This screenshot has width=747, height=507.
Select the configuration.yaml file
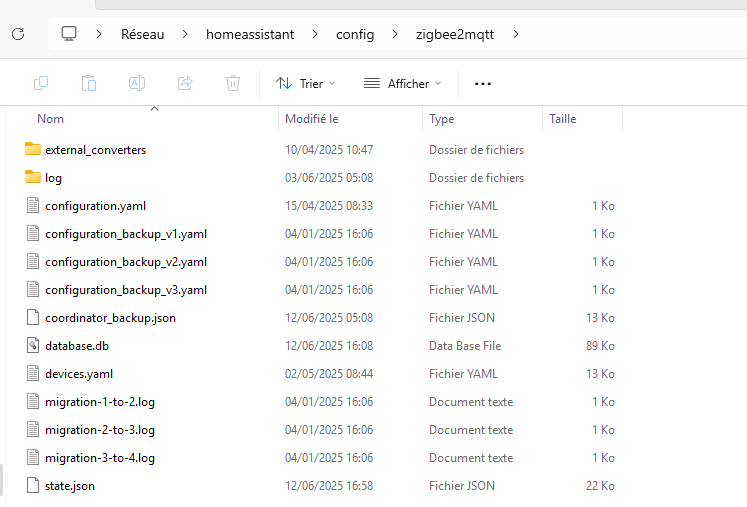(95, 206)
